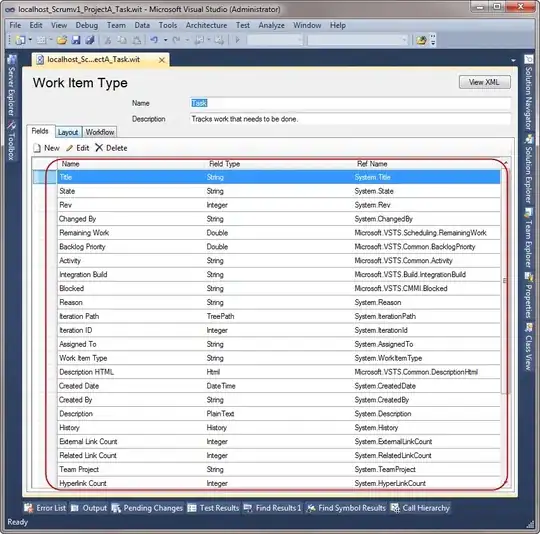Open Find Symbol Results panel
The width and height of the screenshot is (540, 534).
(x=346, y=508)
